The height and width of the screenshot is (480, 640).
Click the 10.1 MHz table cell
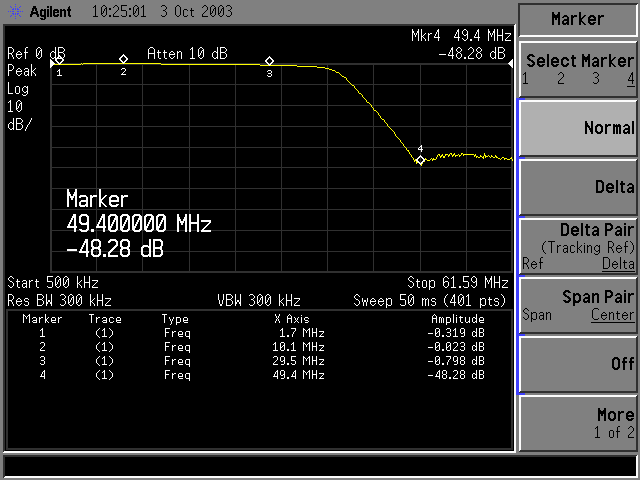(298, 347)
